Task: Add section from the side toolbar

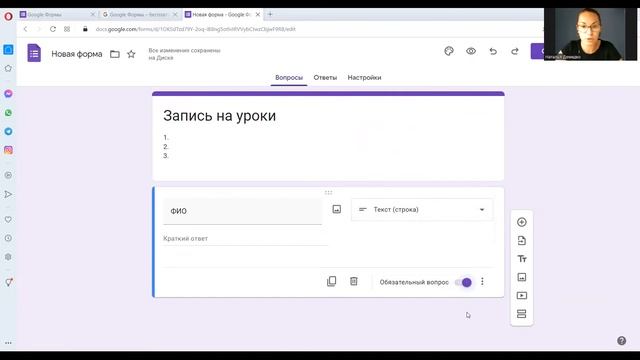Action: (522, 314)
